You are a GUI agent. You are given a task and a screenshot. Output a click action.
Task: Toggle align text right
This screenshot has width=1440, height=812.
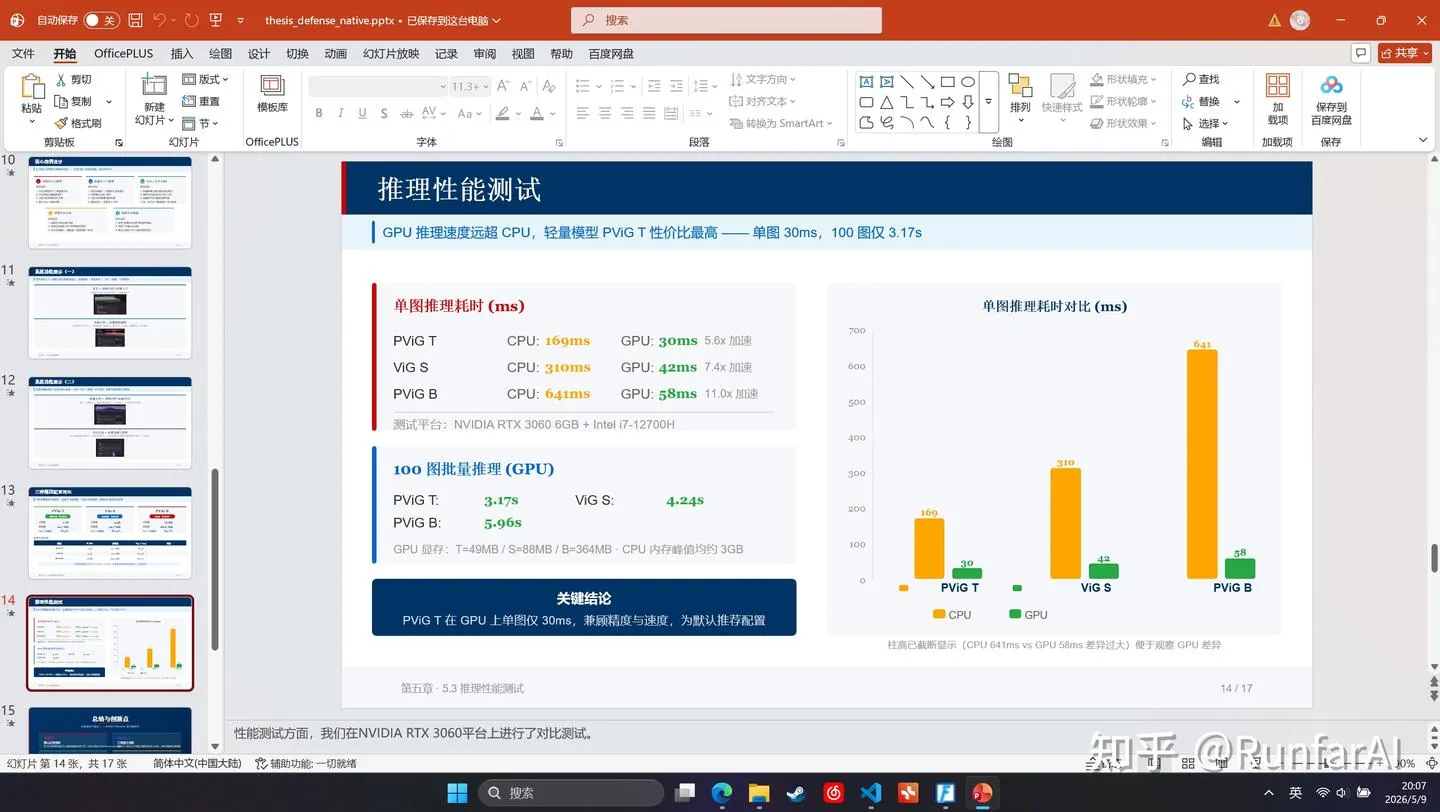coord(627,113)
